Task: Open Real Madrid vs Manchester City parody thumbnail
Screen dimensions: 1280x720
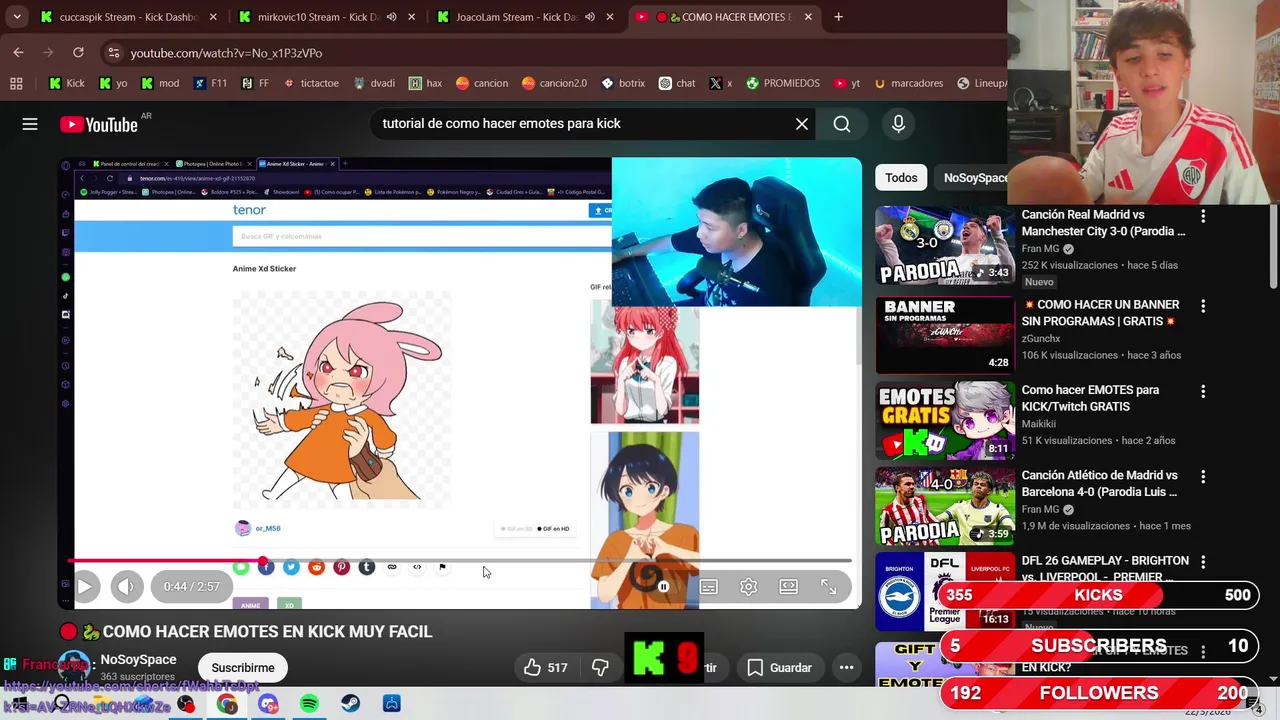Action: (x=945, y=247)
